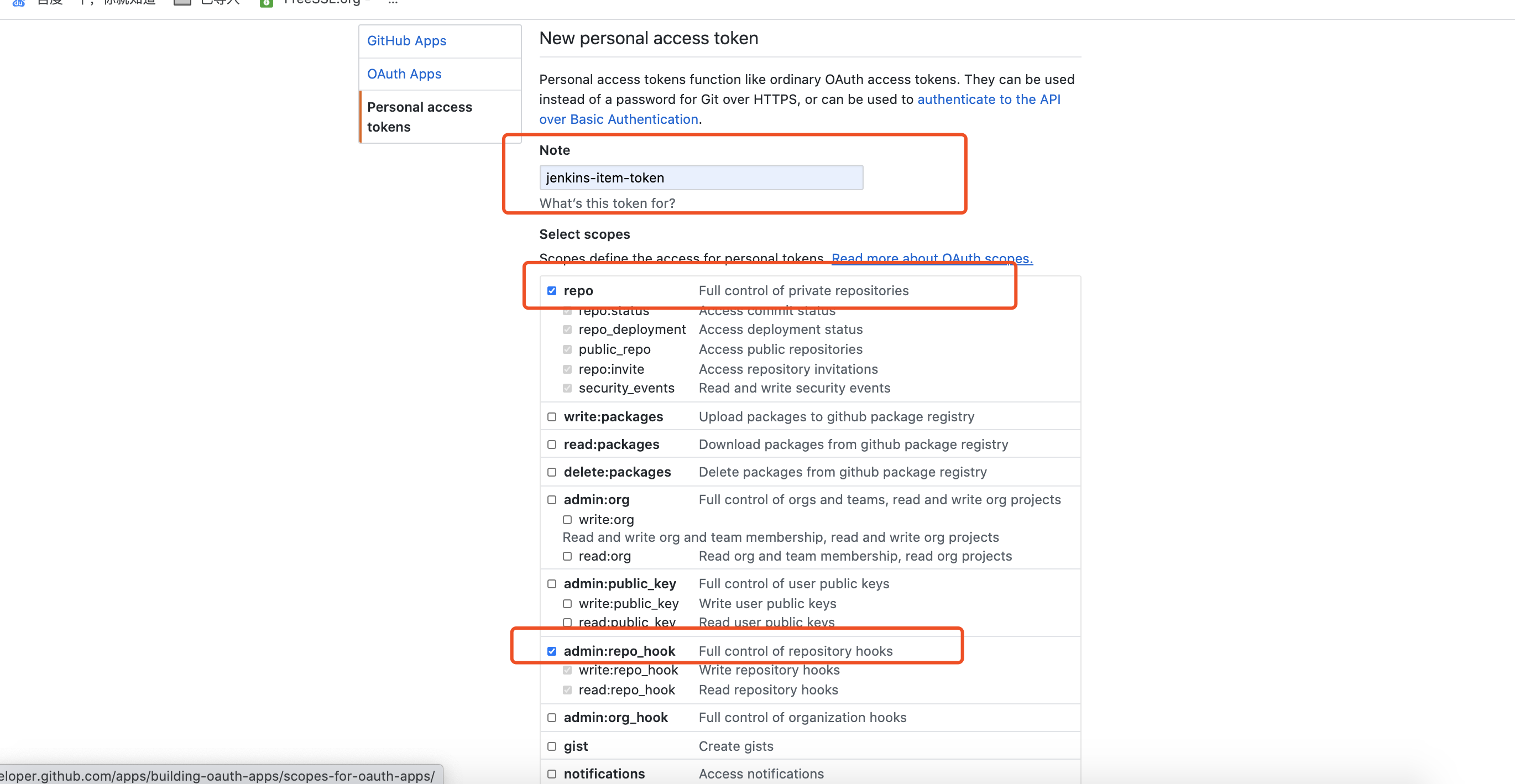Open GitHub Apps settings page
The height and width of the screenshot is (784, 1515).
[x=406, y=40]
